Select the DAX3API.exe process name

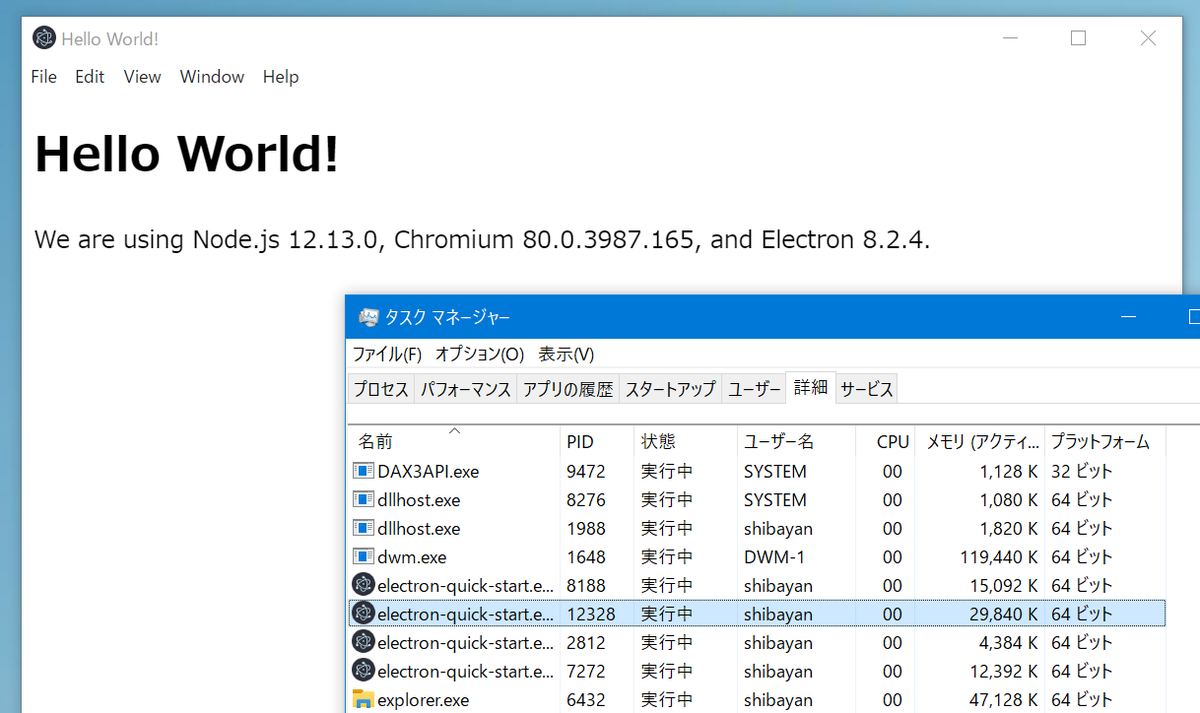(428, 471)
